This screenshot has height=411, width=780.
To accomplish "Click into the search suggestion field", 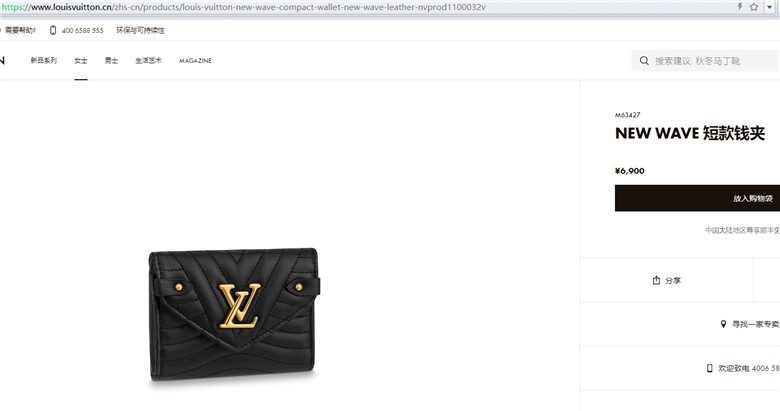I will click(x=705, y=61).
